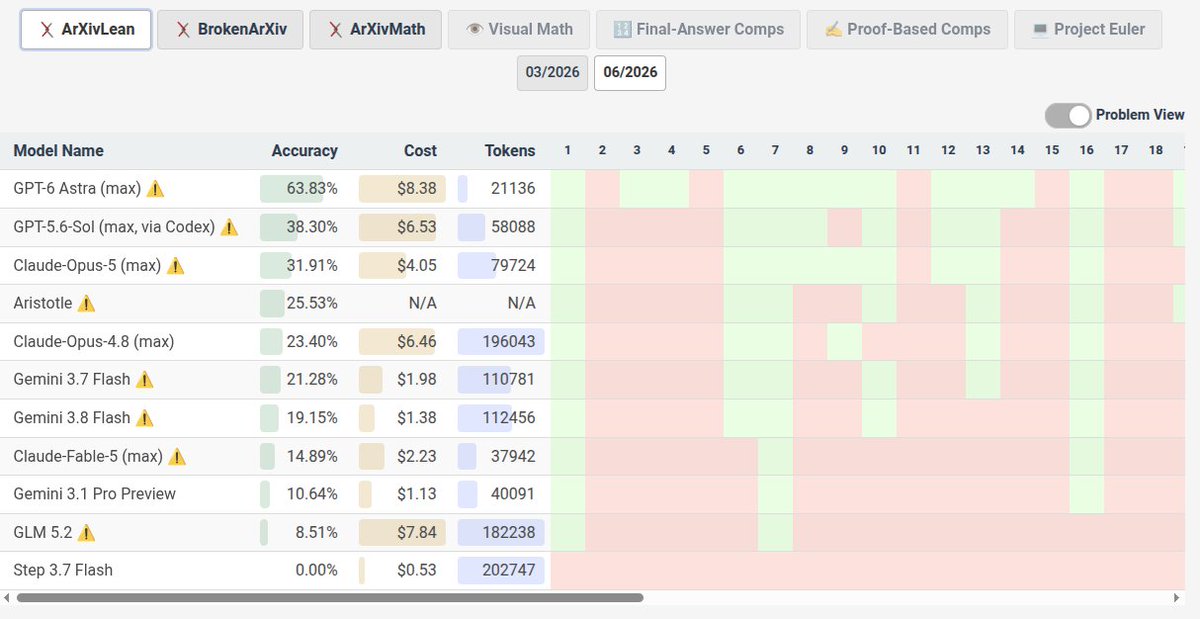Click warning icon next to Gemini 3.7 Flash
The height and width of the screenshot is (619, 1200).
tap(144, 379)
